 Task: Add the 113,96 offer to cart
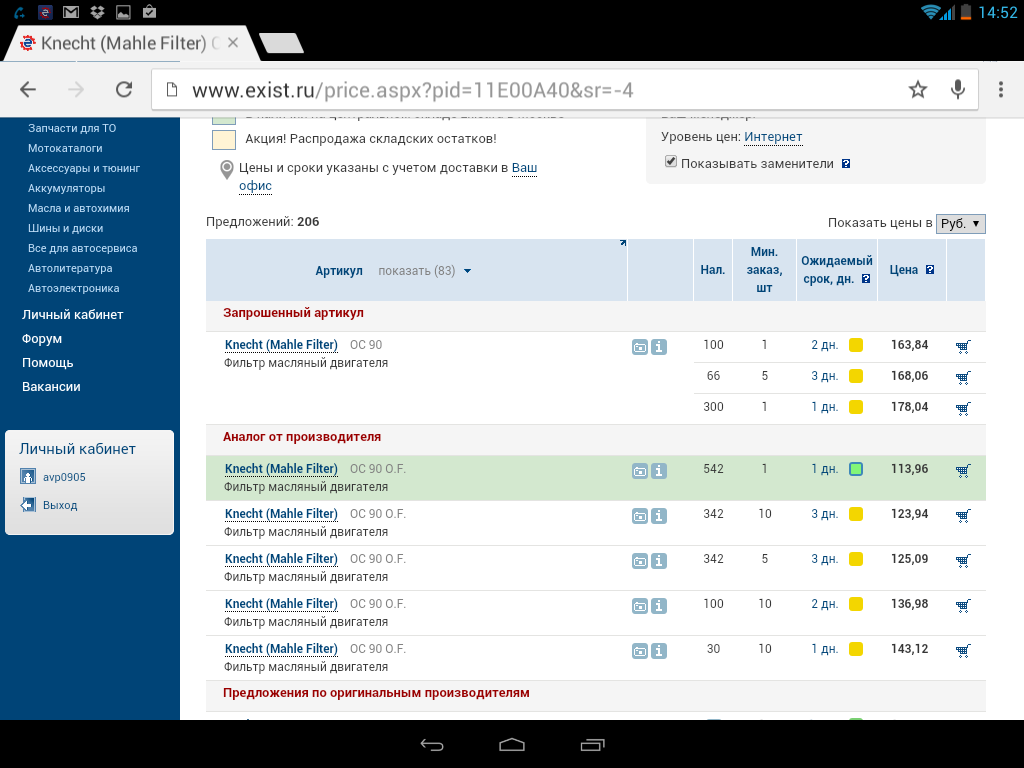[x=963, y=470]
